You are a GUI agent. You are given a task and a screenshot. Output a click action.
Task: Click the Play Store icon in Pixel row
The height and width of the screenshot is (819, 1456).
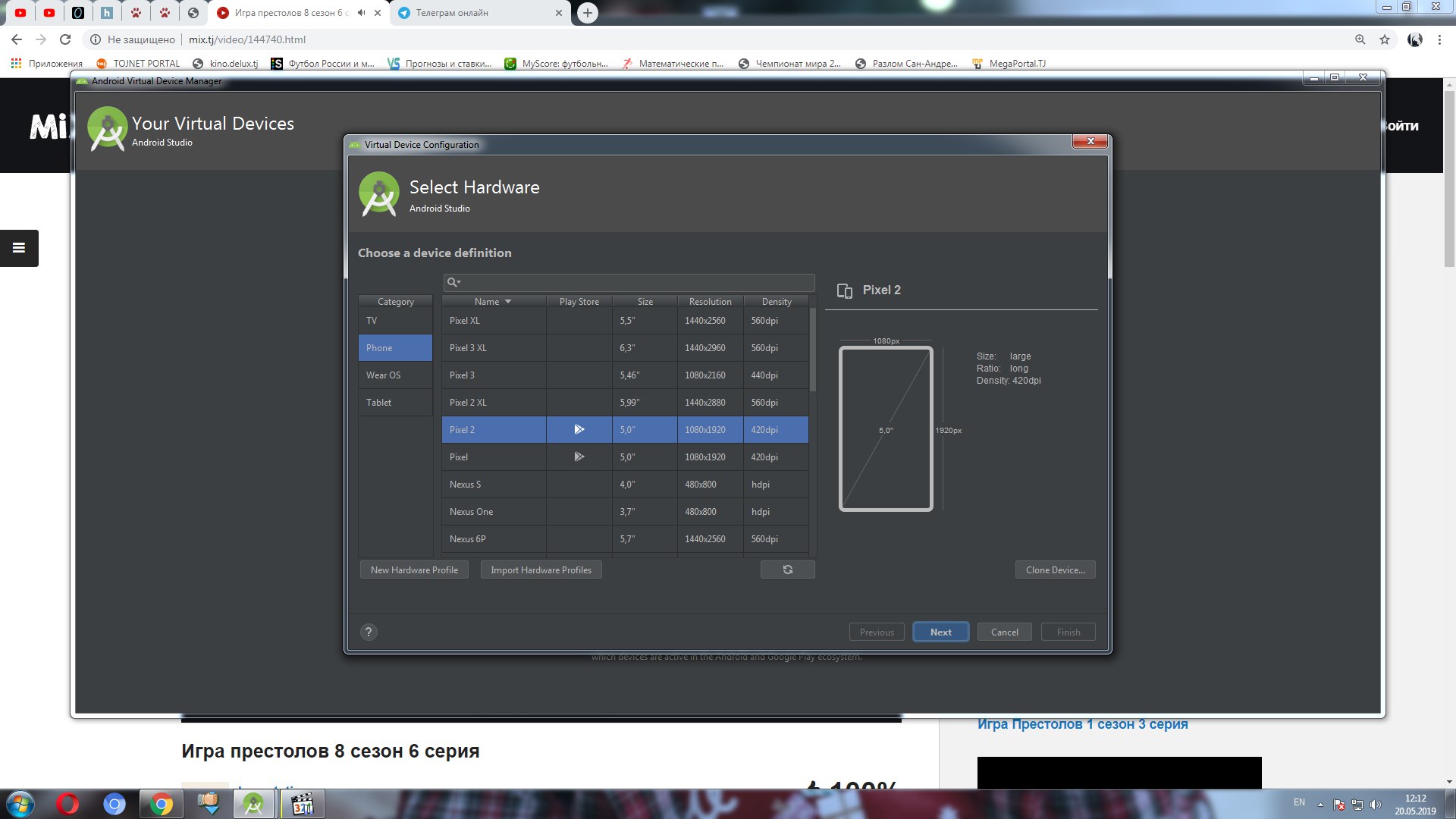(579, 457)
